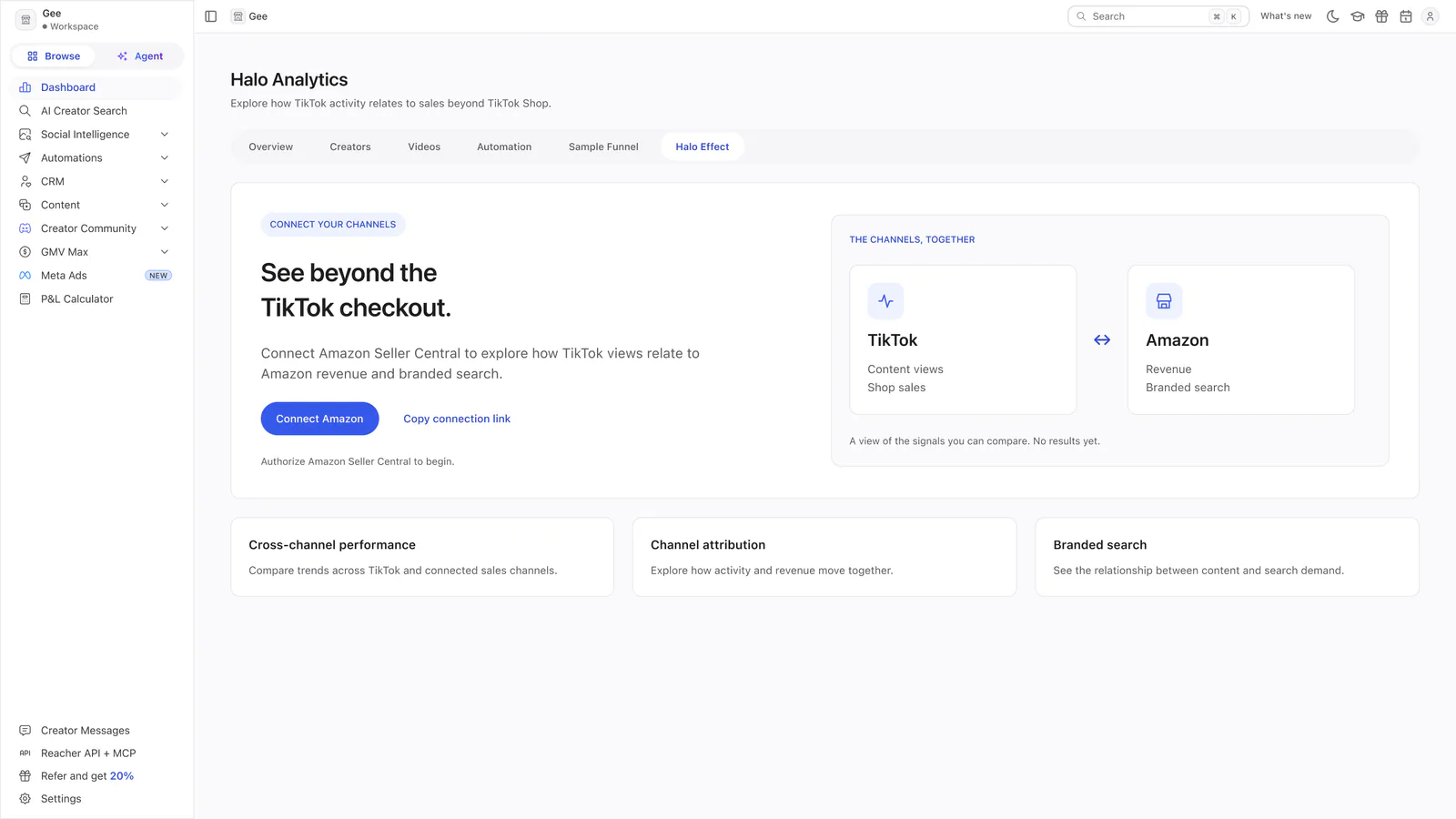
Task: Open Reacher API + MCP
Action: (96, 753)
